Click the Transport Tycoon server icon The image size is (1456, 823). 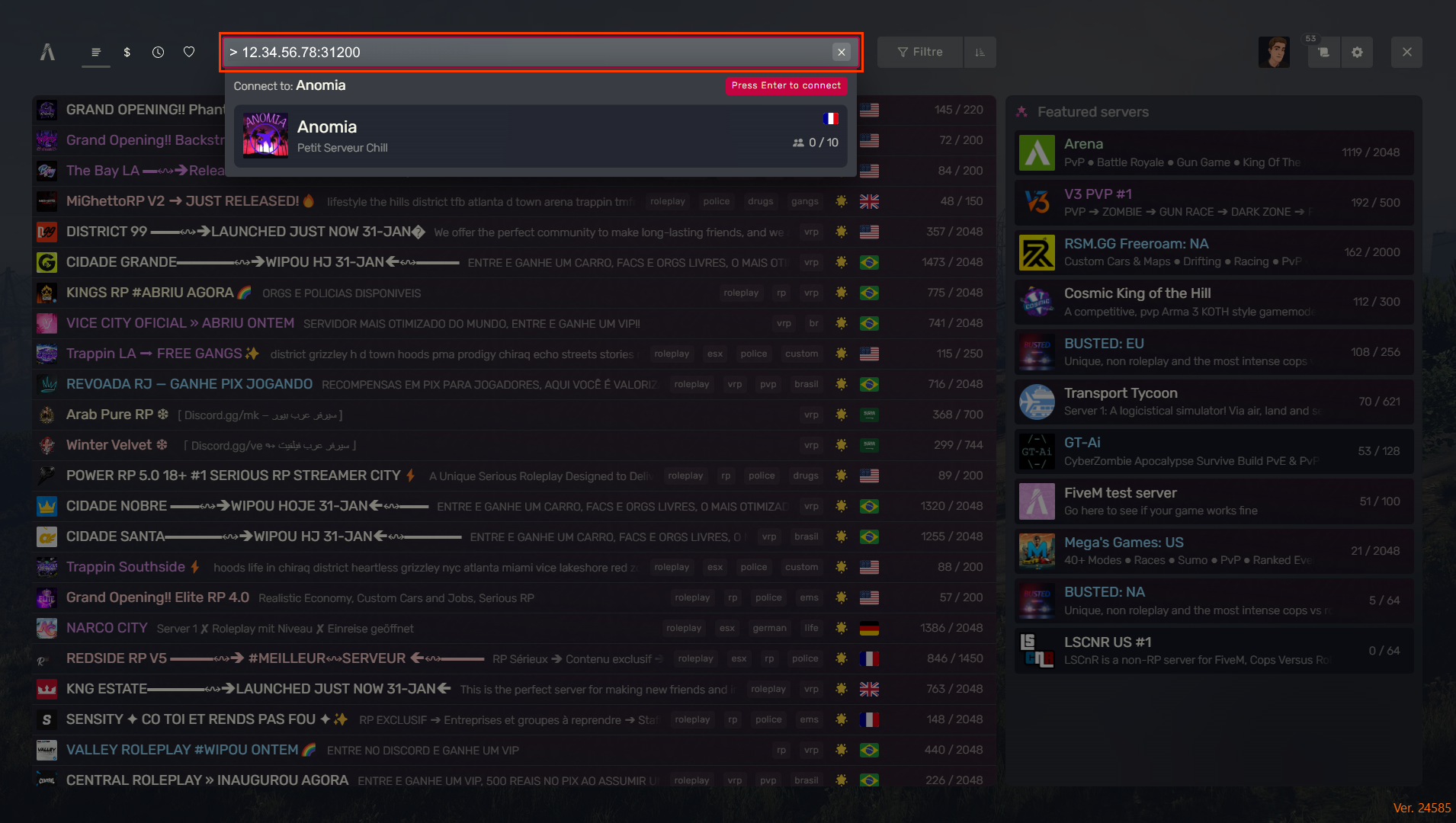click(x=1037, y=402)
